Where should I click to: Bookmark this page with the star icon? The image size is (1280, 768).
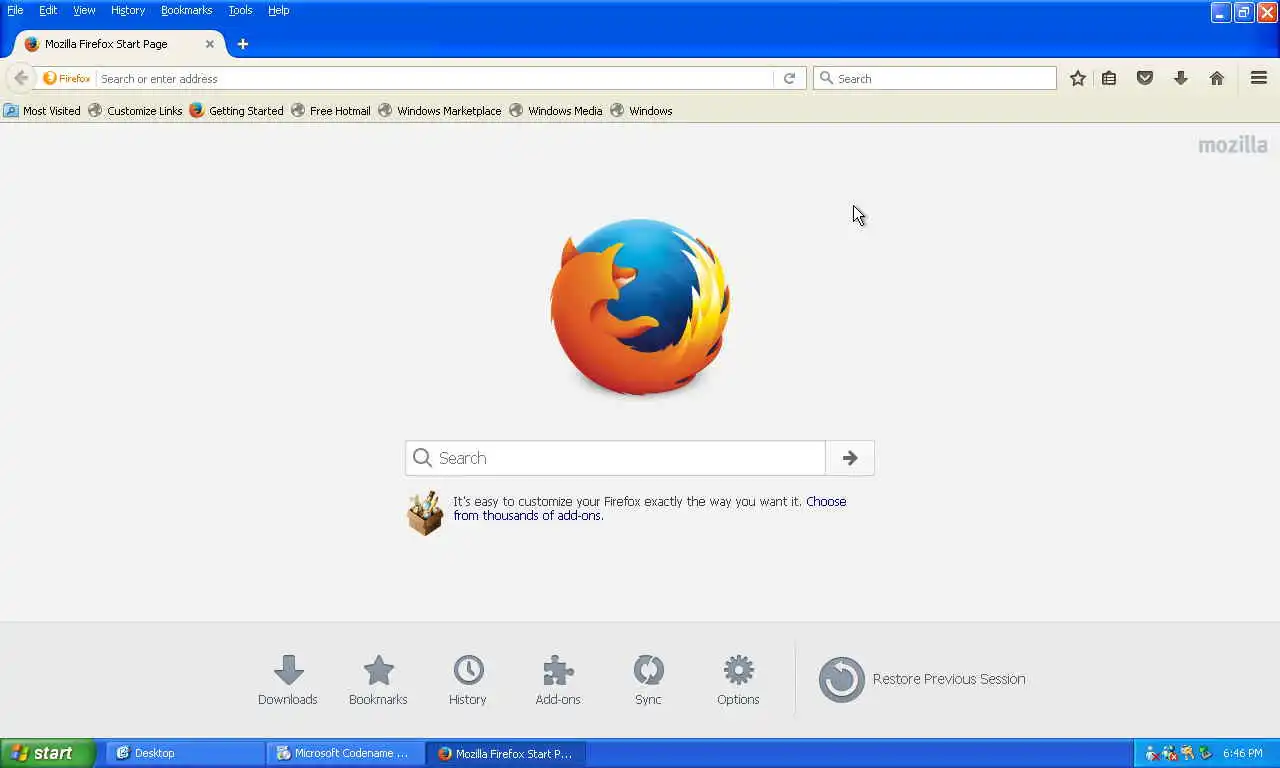coord(1077,78)
